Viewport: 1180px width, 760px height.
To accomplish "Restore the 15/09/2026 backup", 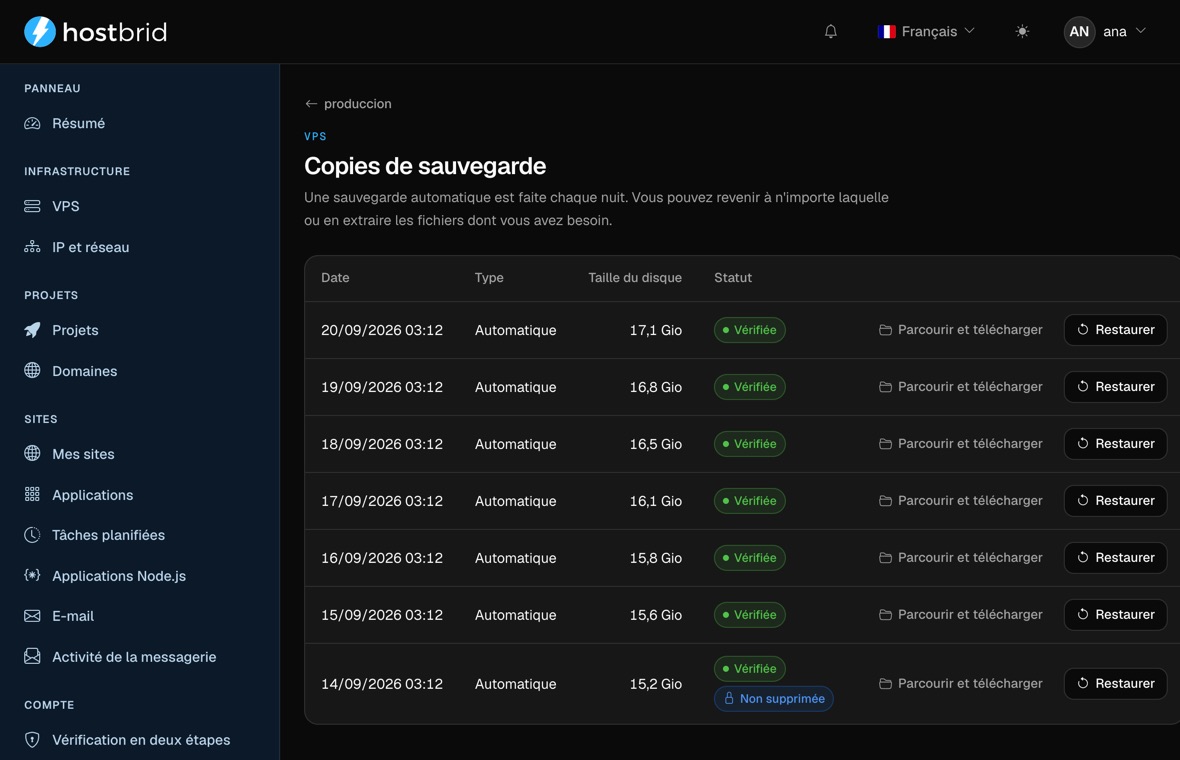I will (x=1115, y=615).
